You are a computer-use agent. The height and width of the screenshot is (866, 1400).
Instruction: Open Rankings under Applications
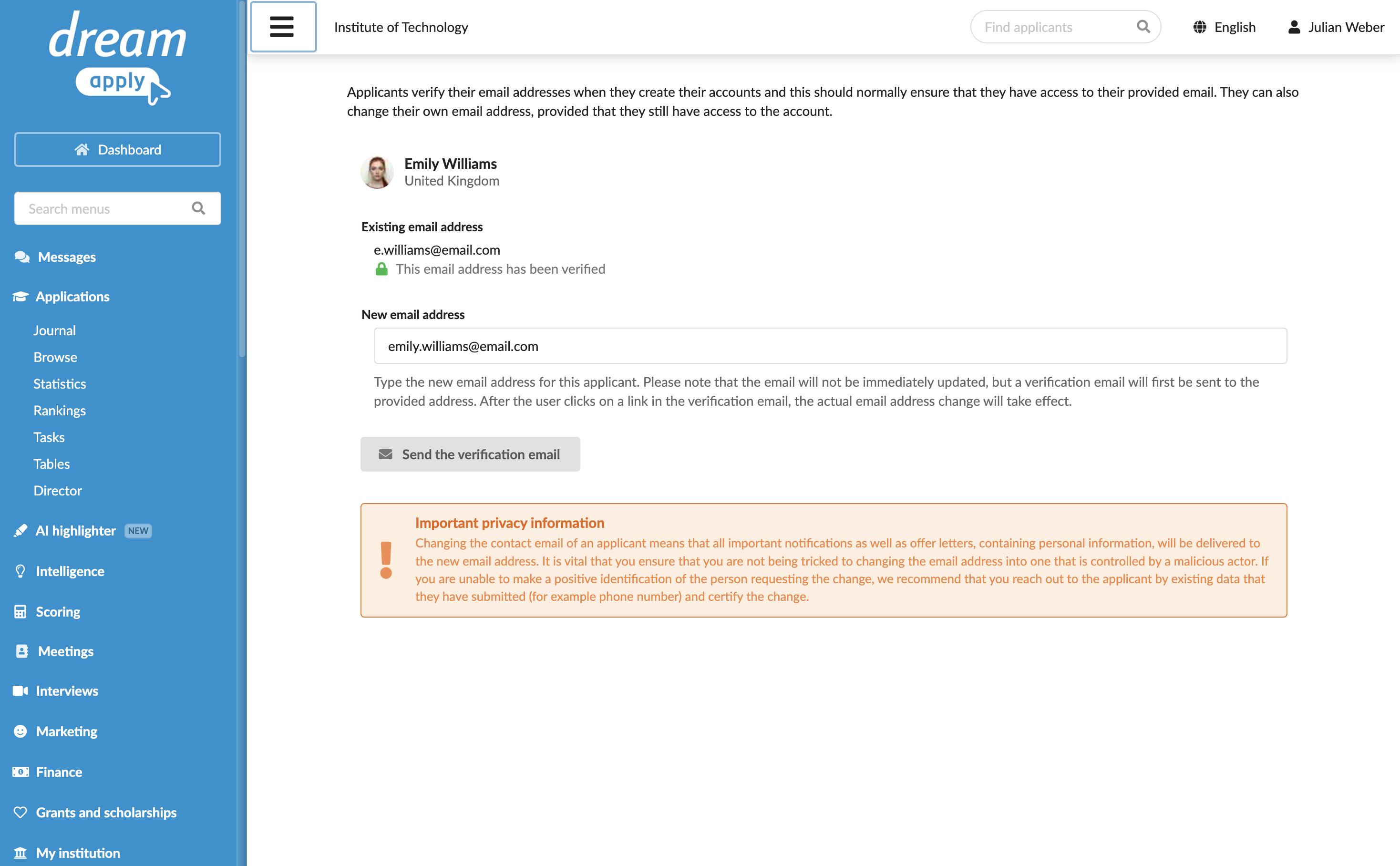(x=60, y=411)
